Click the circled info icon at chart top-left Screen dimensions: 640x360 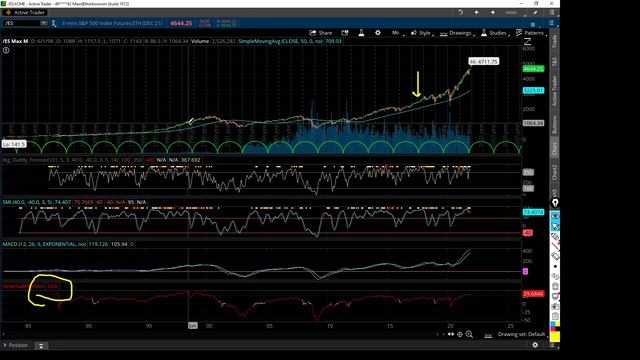pyautogui.click(x=6, y=50)
